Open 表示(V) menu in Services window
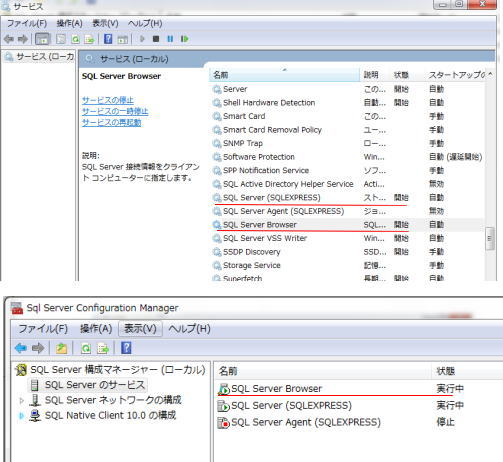This screenshot has width=503, height=462. pyautogui.click(x=105, y=23)
